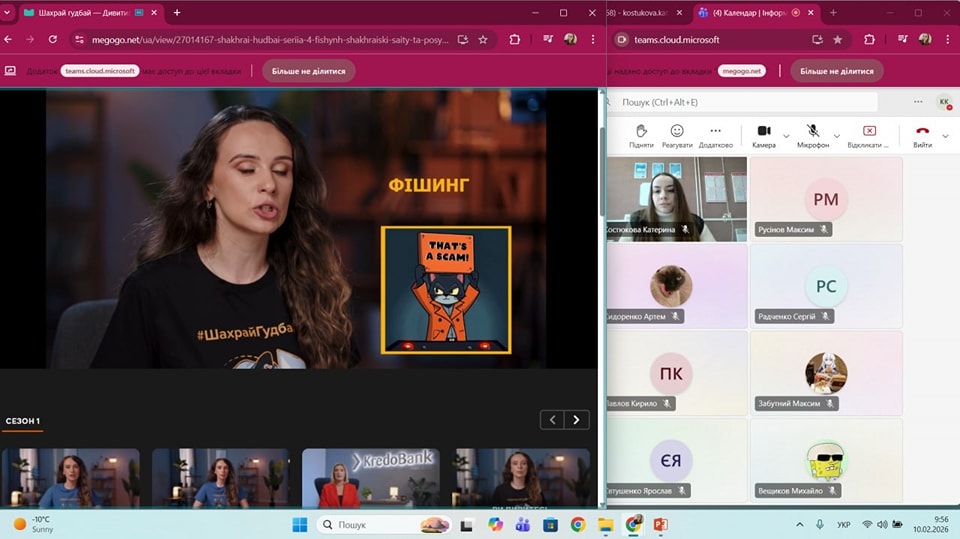Expand the Microphone options dropdown arrow

[838, 136]
